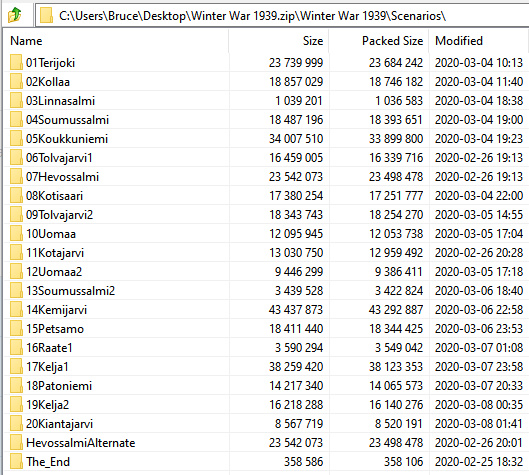Select the 18Patoniemi folder row
529x475 pixels.
[266, 386]
